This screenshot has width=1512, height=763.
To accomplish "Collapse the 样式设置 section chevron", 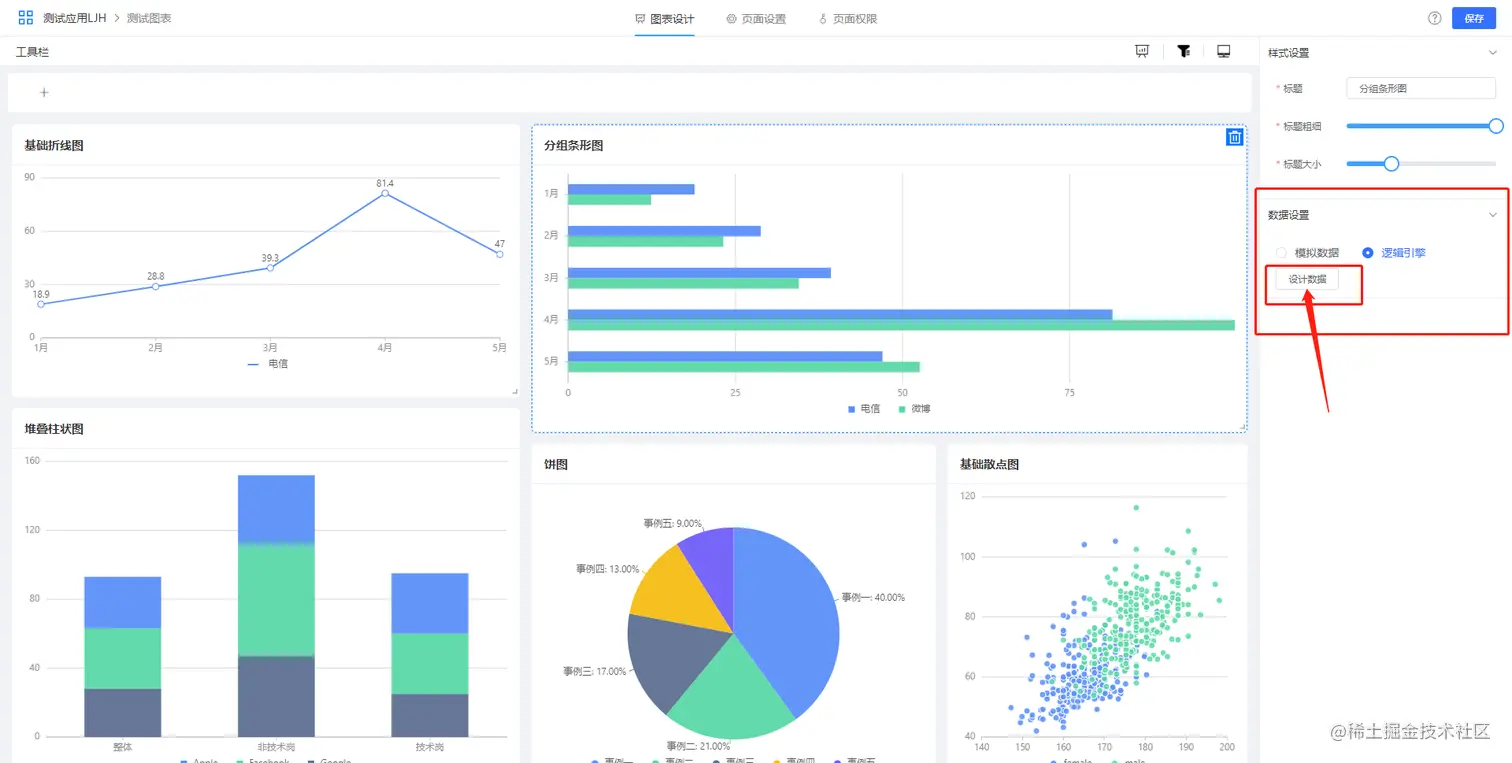I will (1493, 53).
